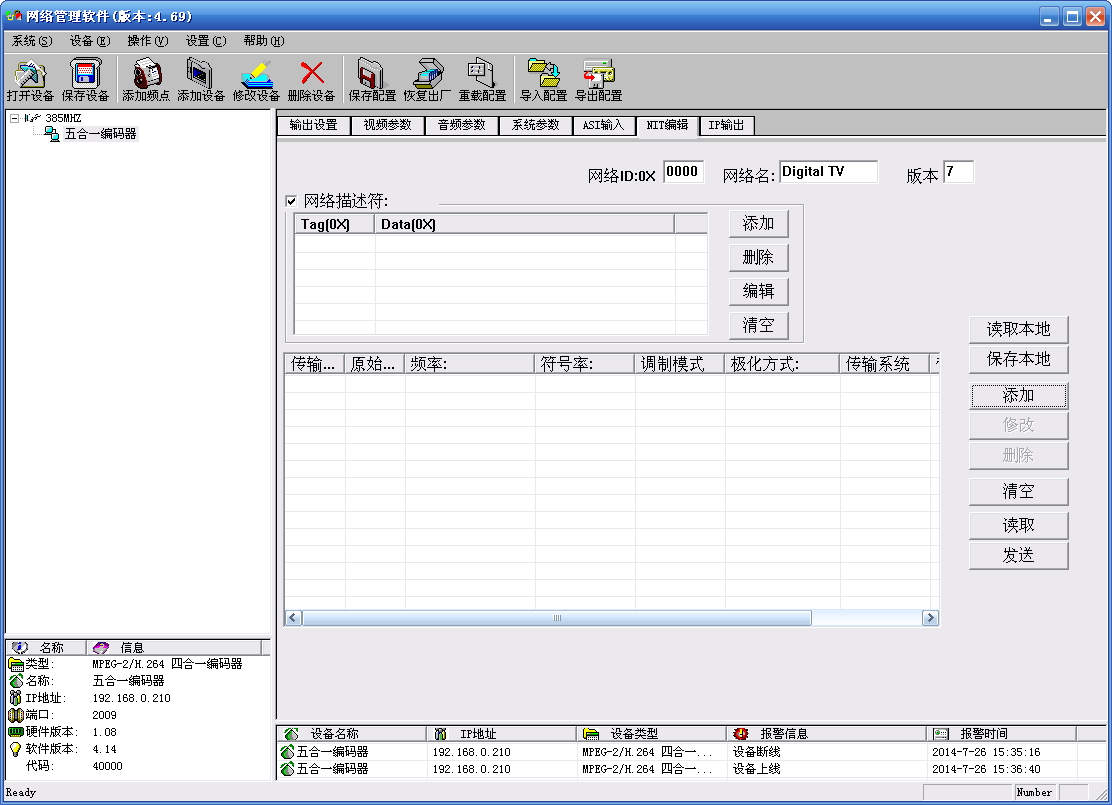
Task: Click the Restore Factory (恢复出厂) toolbar icon
Action: pos(427,73)
